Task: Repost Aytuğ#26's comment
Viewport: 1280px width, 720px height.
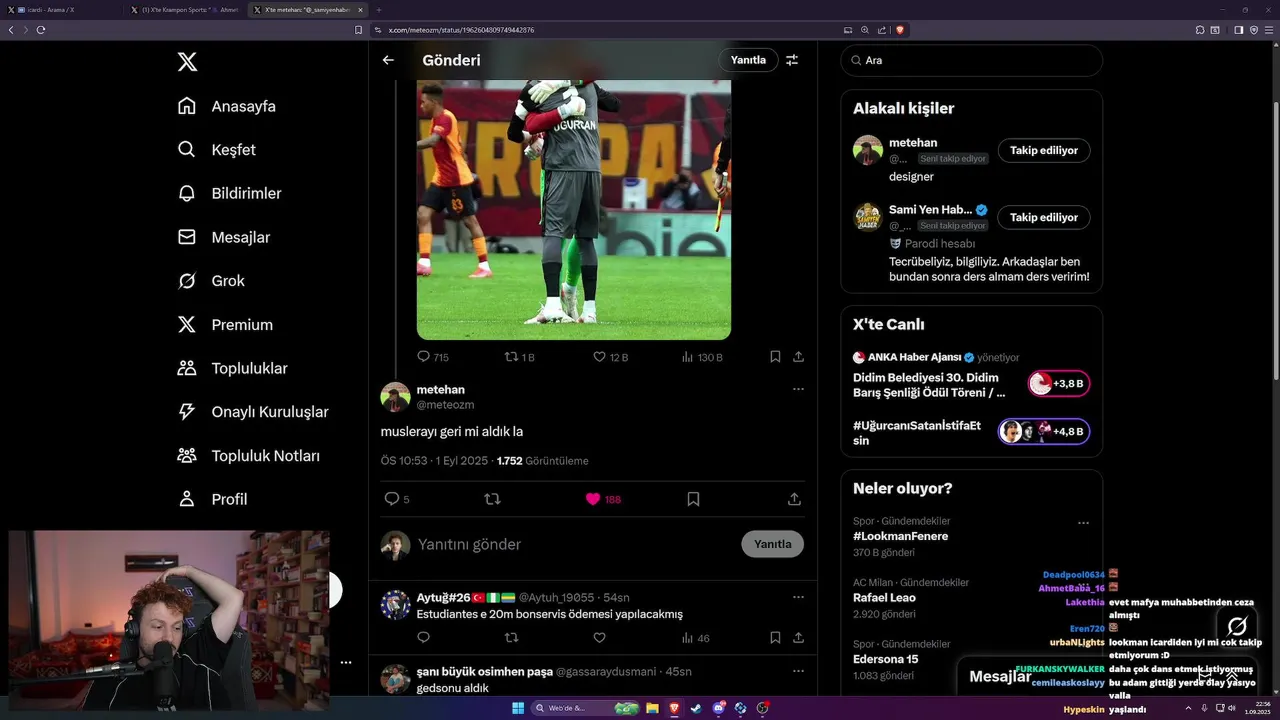Action: (511, 638)
